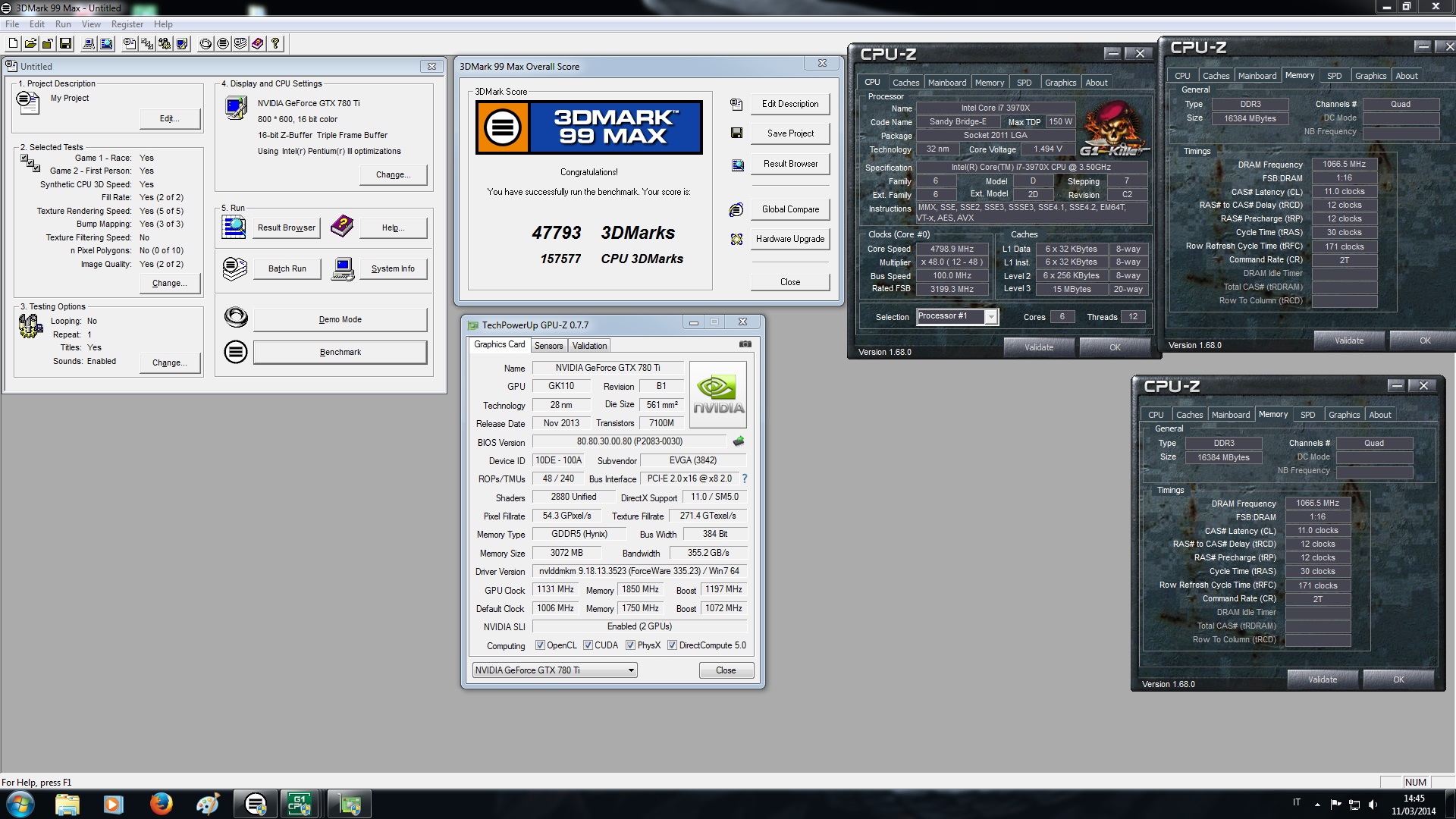Viewport: 1456px width, 819px height.
Task: Click the Result Browser button in score window
Action: [790, 164]
